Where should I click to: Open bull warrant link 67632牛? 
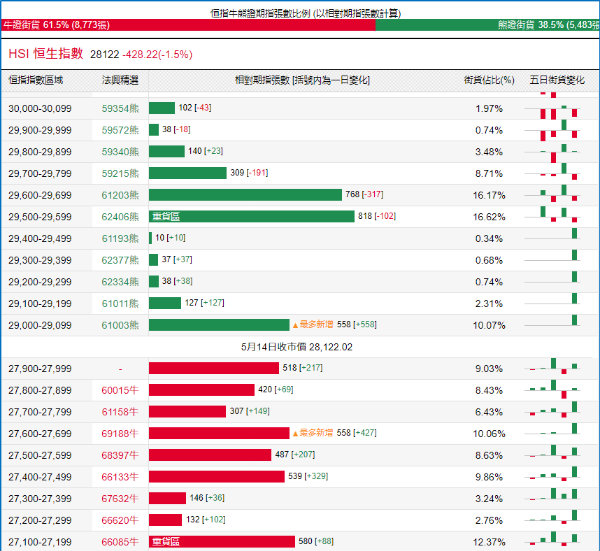click(x=120, y=499)
